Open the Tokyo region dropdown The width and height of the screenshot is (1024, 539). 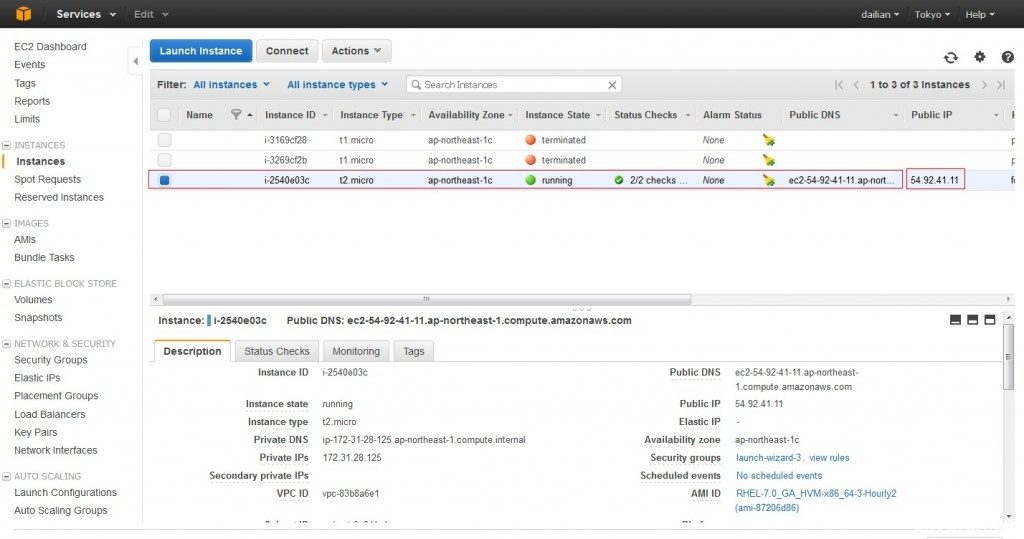click(x=932, y=14)
